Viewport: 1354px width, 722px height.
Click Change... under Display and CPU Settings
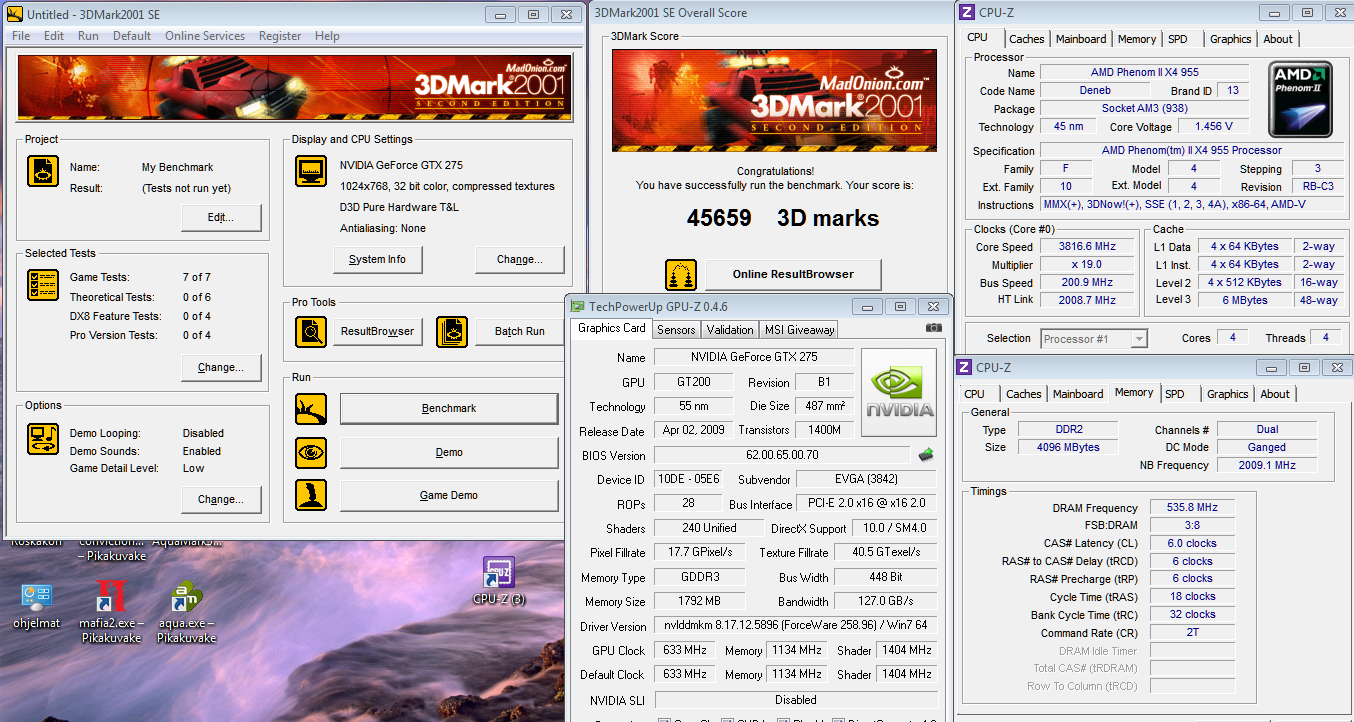pyautogui.click(x=519, y=259)
